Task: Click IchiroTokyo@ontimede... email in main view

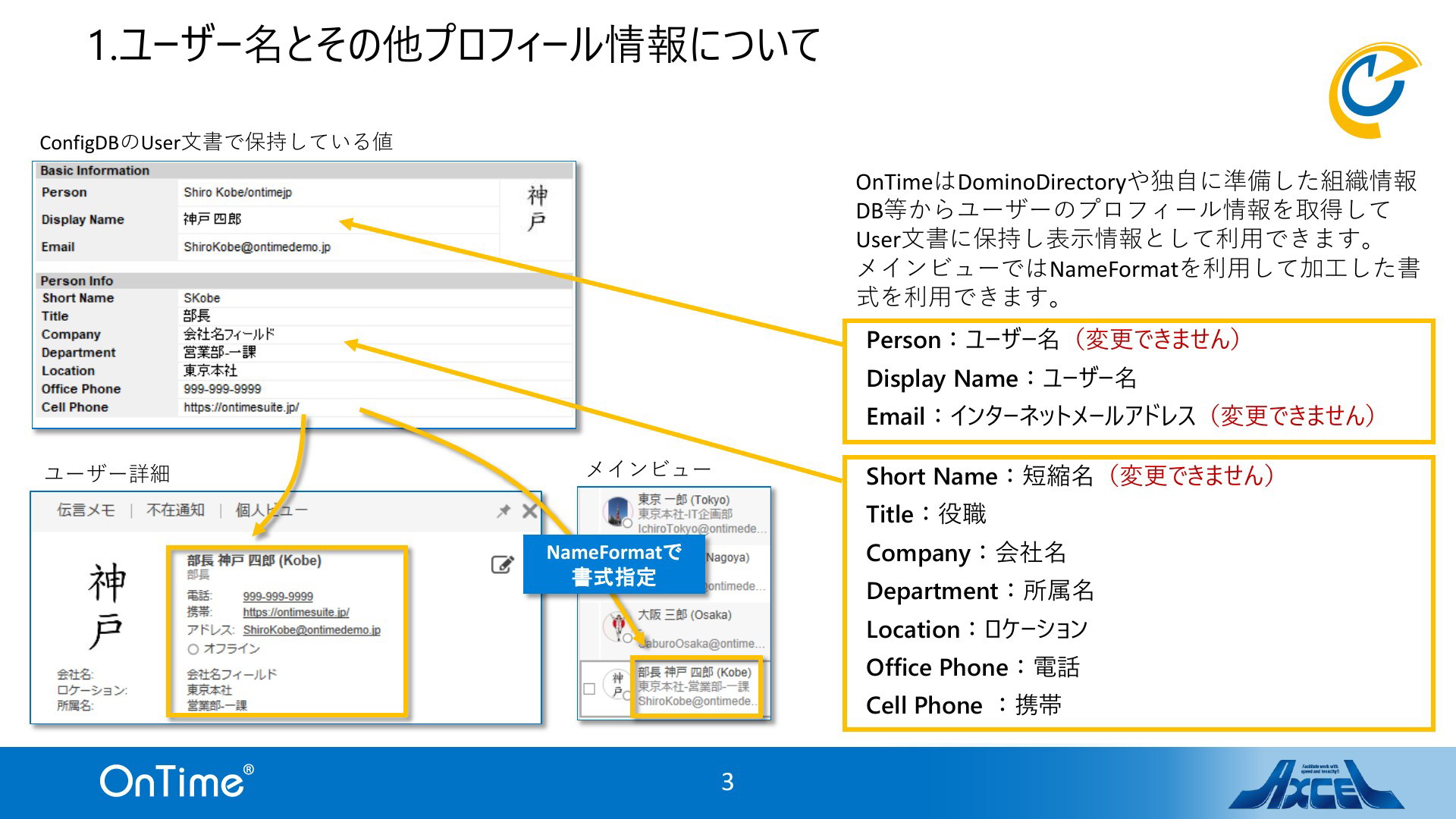Action: click(701, 529)
